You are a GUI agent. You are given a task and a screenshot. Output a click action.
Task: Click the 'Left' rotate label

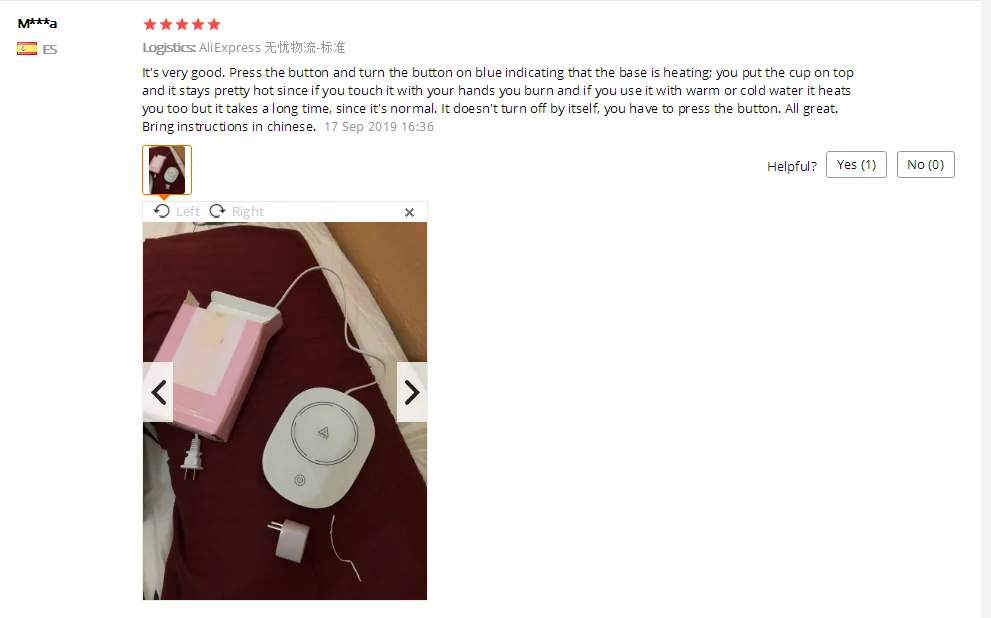click(188, 212)
